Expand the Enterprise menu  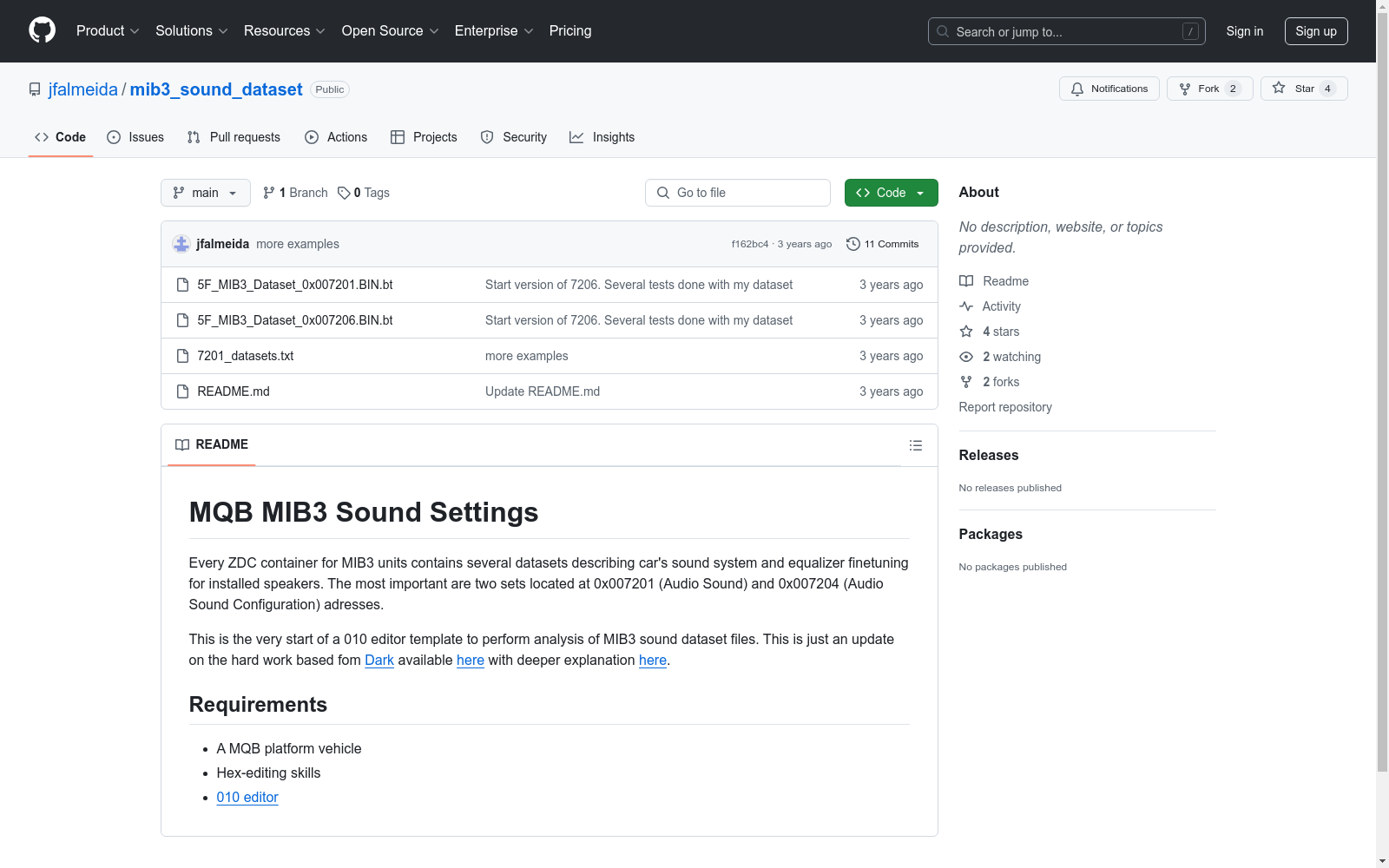coord(494,30)
